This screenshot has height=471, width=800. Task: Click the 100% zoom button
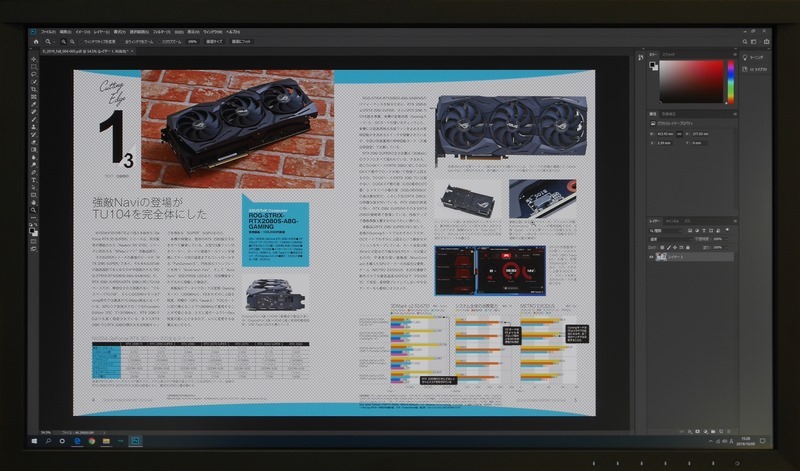click(193, 42)
